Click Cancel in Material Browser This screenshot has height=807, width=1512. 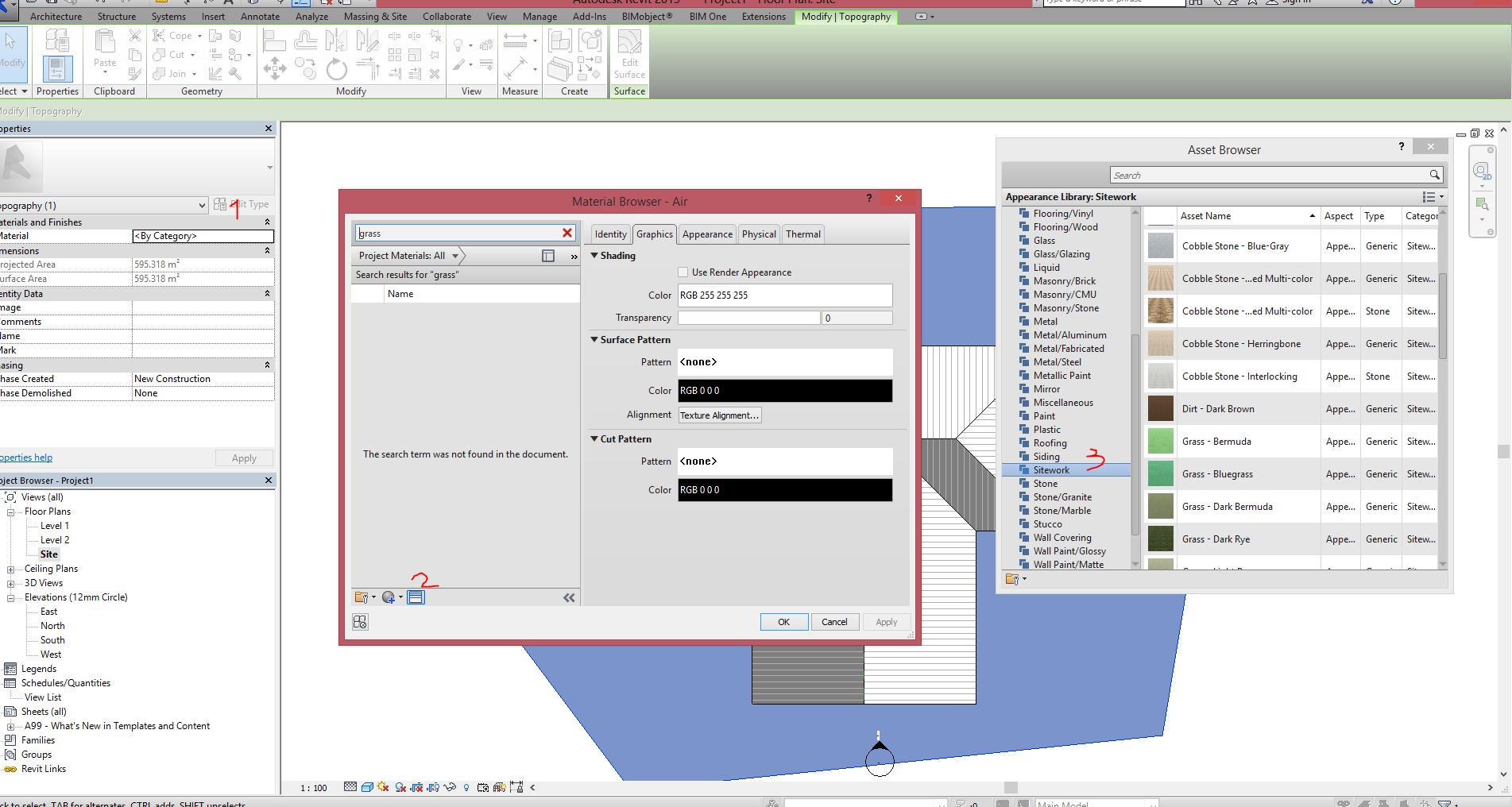[x=834, y=622]
